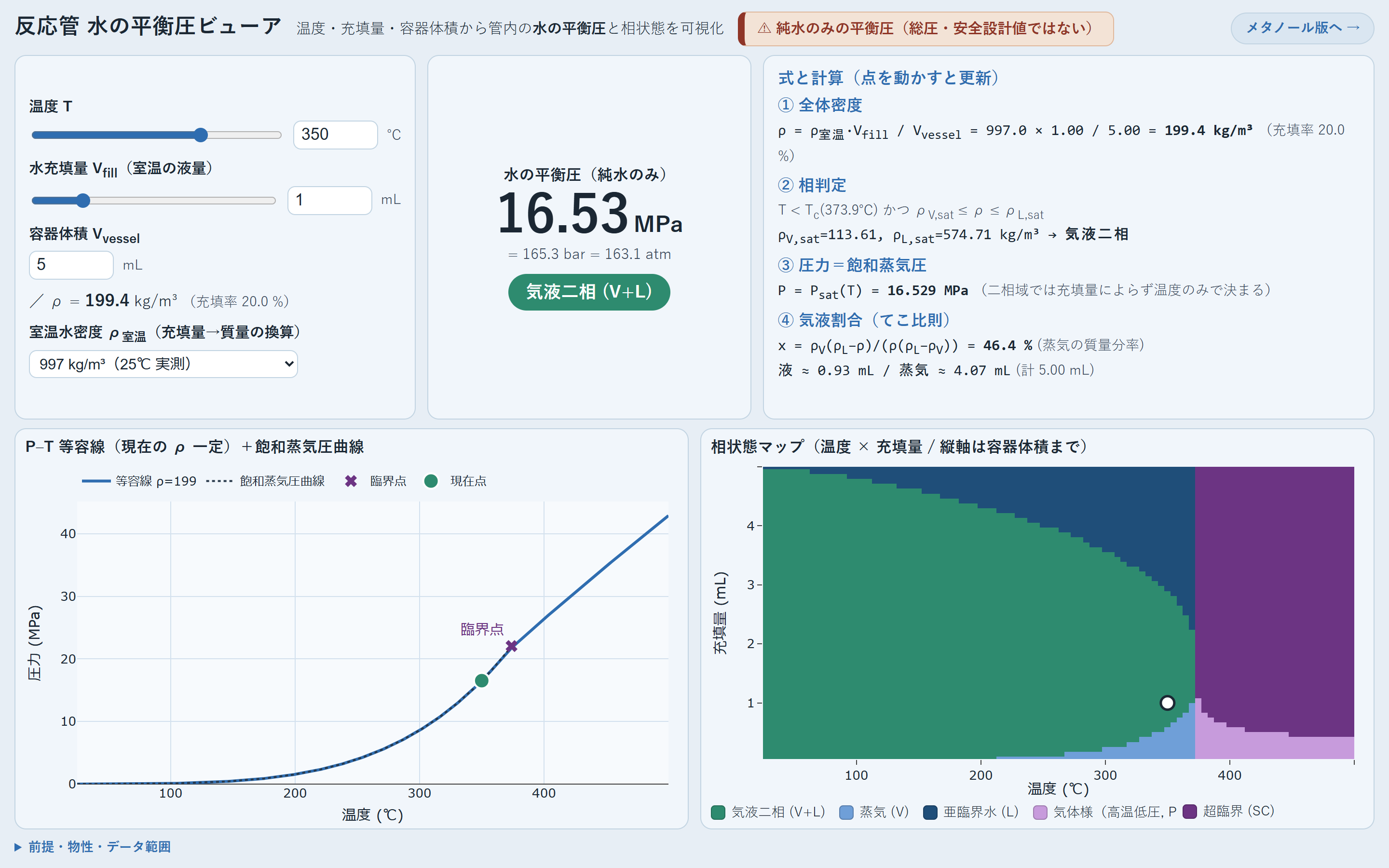This screenshot has width=1389, height=868.
Task: Click the purple critical point cross marker
Action: (511, 646)
